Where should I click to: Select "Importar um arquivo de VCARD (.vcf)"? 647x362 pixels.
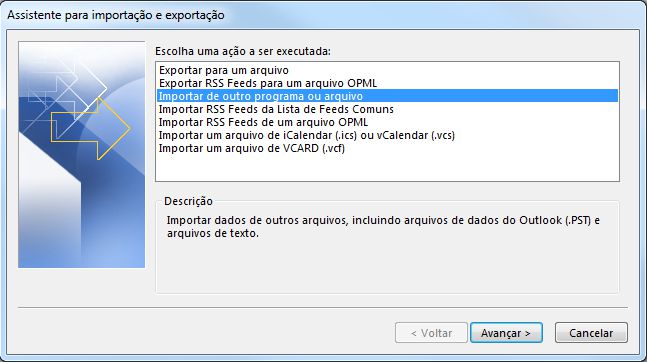252,148
